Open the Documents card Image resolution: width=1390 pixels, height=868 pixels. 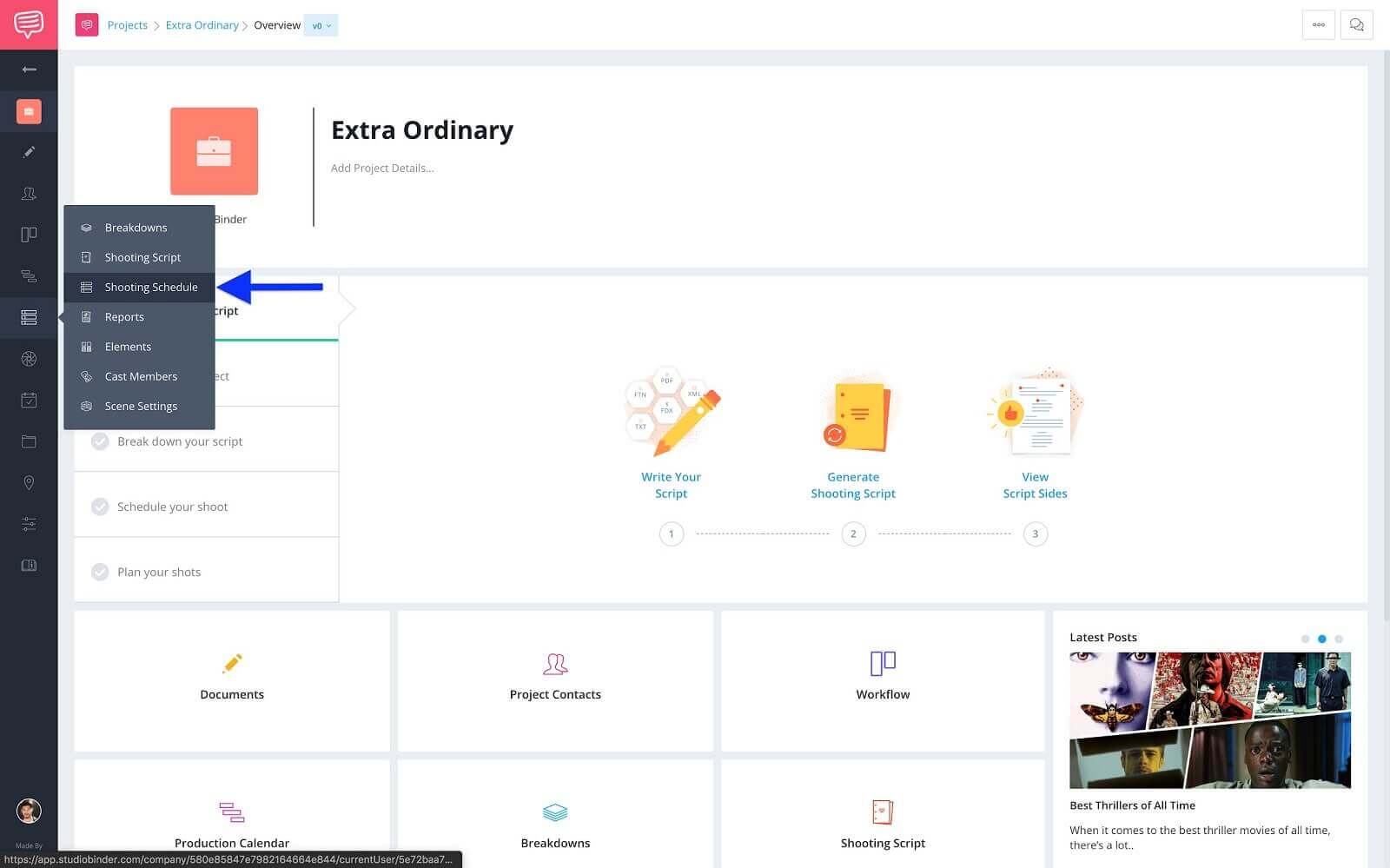tap(232, 680)
